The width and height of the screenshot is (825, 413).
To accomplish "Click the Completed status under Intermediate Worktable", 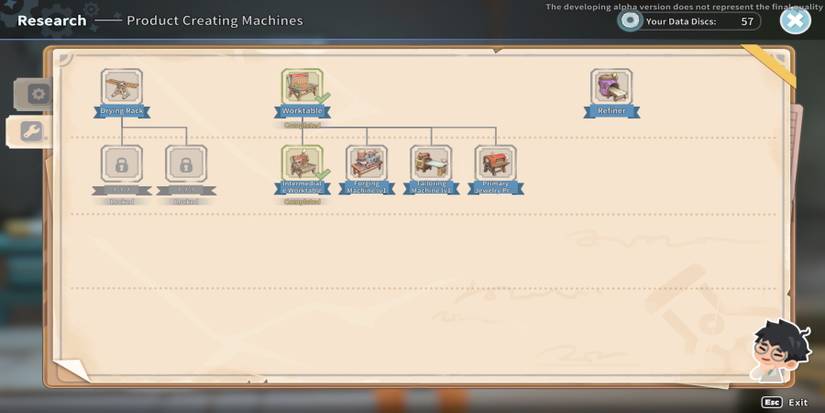I will tap(302, 202).
